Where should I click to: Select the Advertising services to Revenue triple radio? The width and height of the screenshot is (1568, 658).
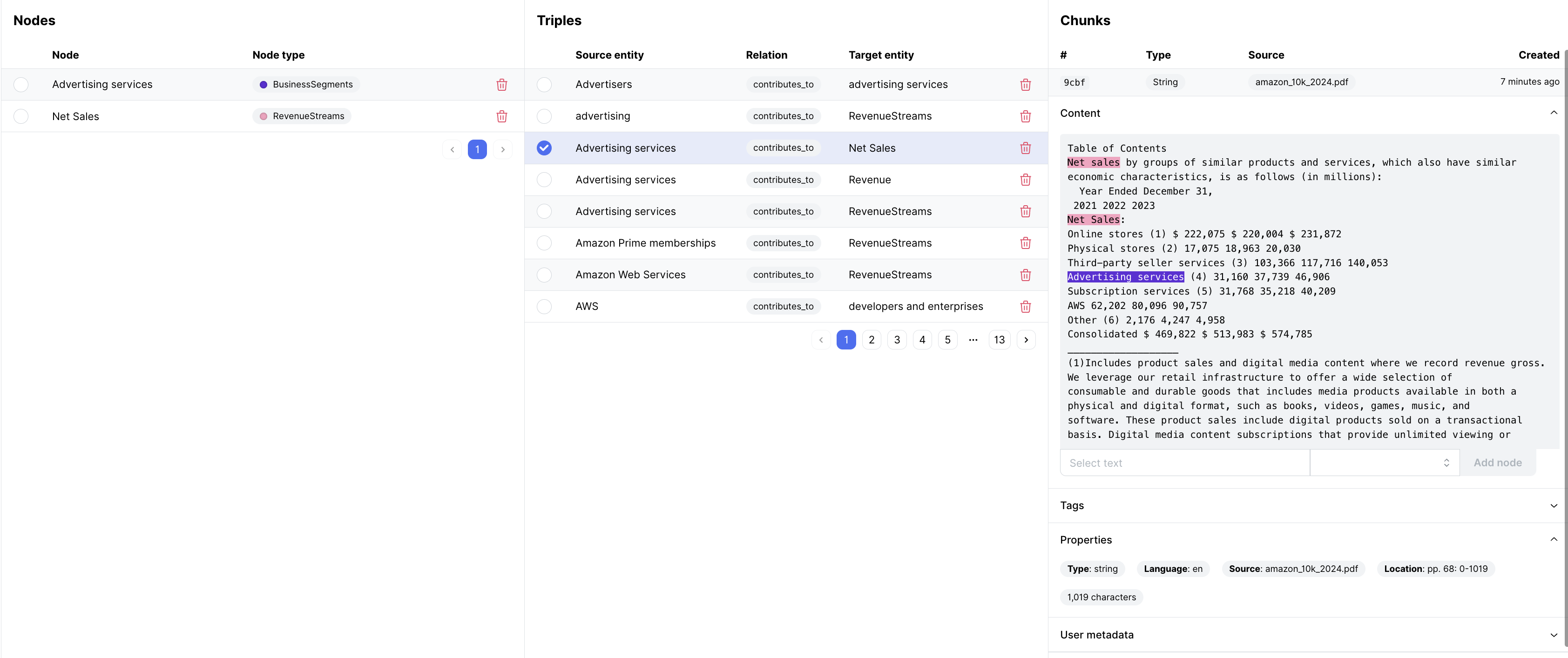point(544,180)
